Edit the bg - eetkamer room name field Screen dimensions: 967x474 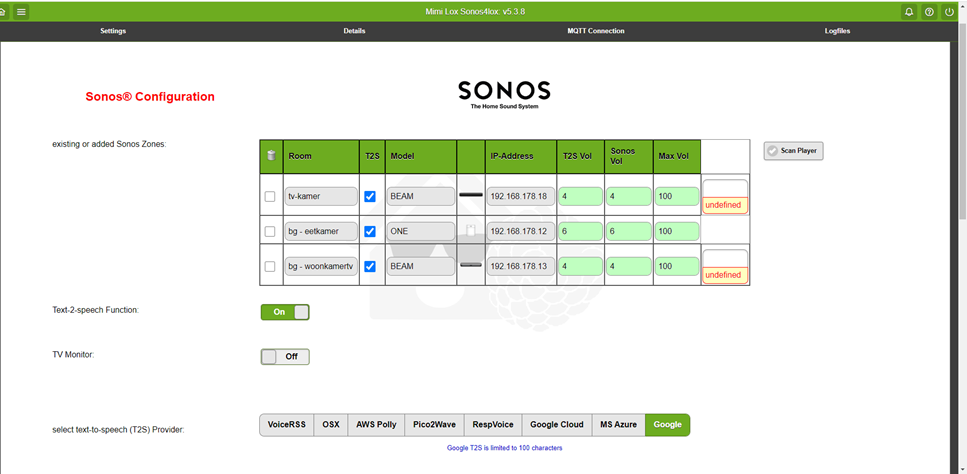click(321, 231)
